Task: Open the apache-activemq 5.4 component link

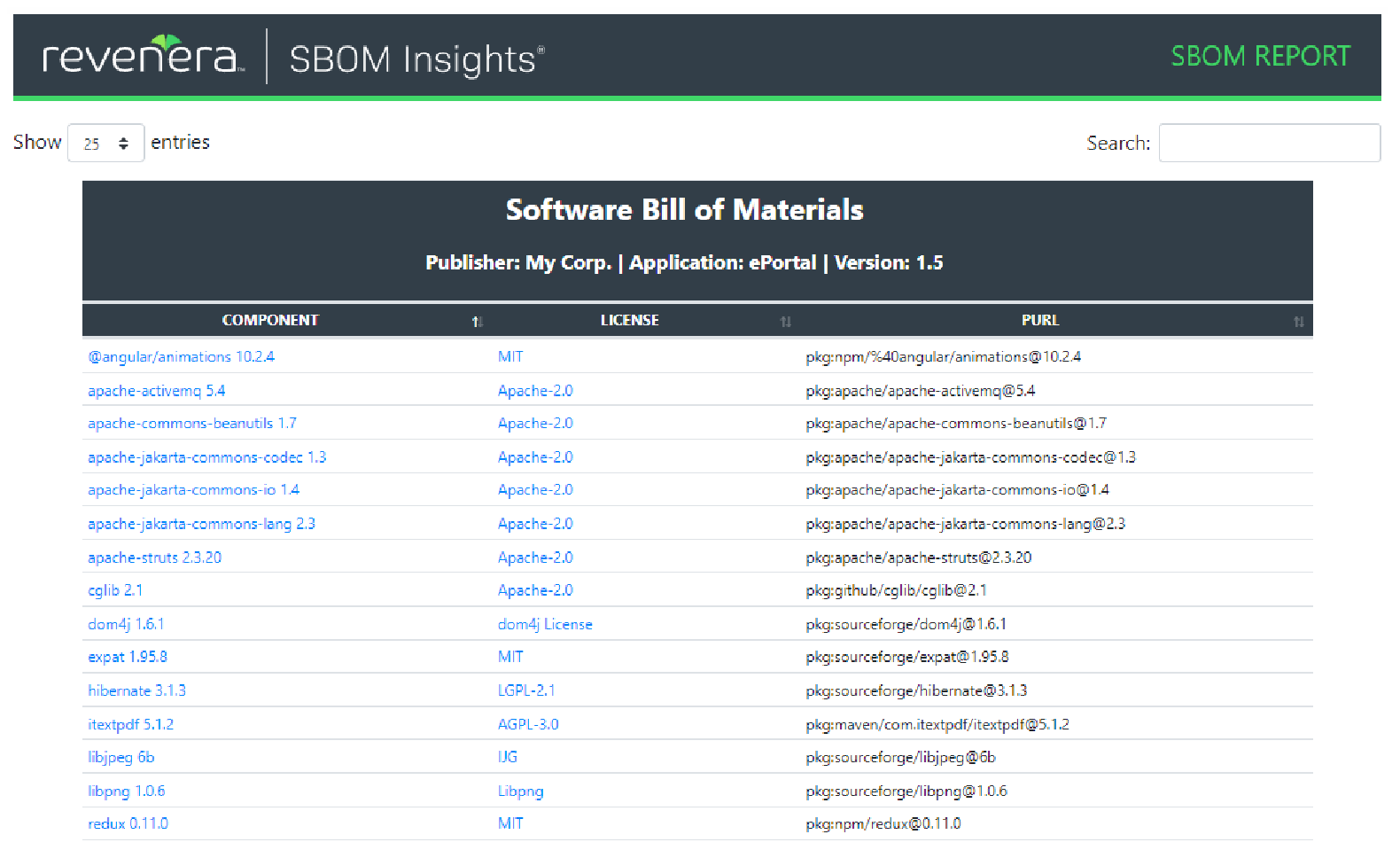Action: [x=156, y=391]
